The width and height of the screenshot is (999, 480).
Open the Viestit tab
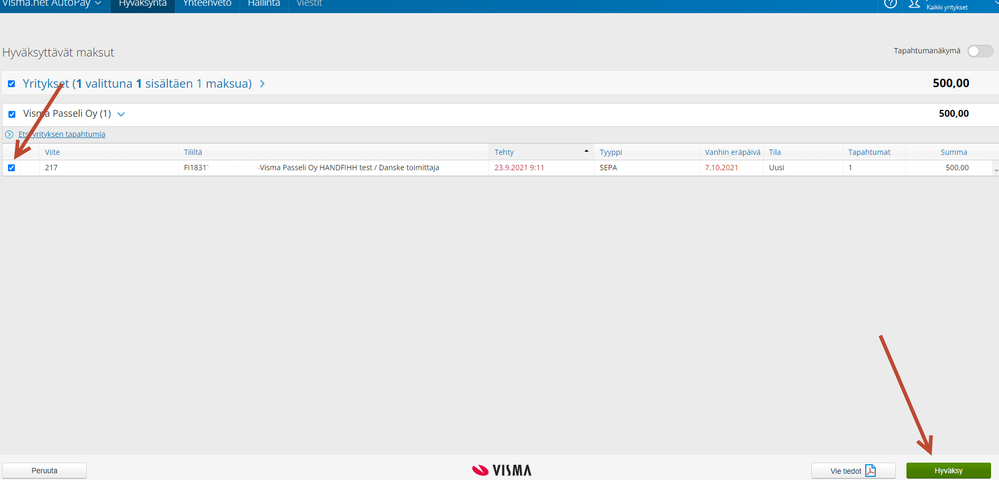point(309,5)
